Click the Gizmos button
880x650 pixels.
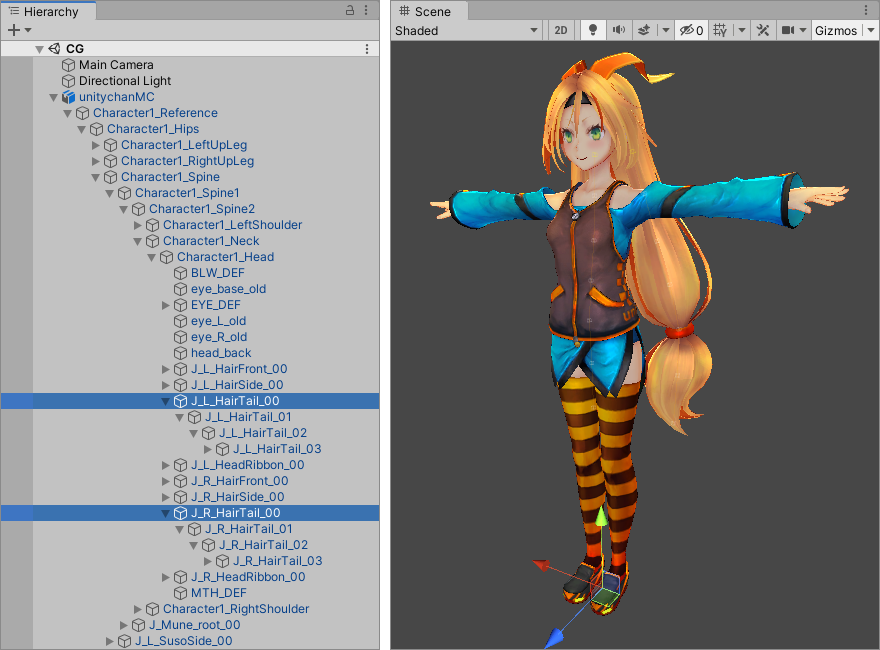pyautogui.click(x=836, y=31)
